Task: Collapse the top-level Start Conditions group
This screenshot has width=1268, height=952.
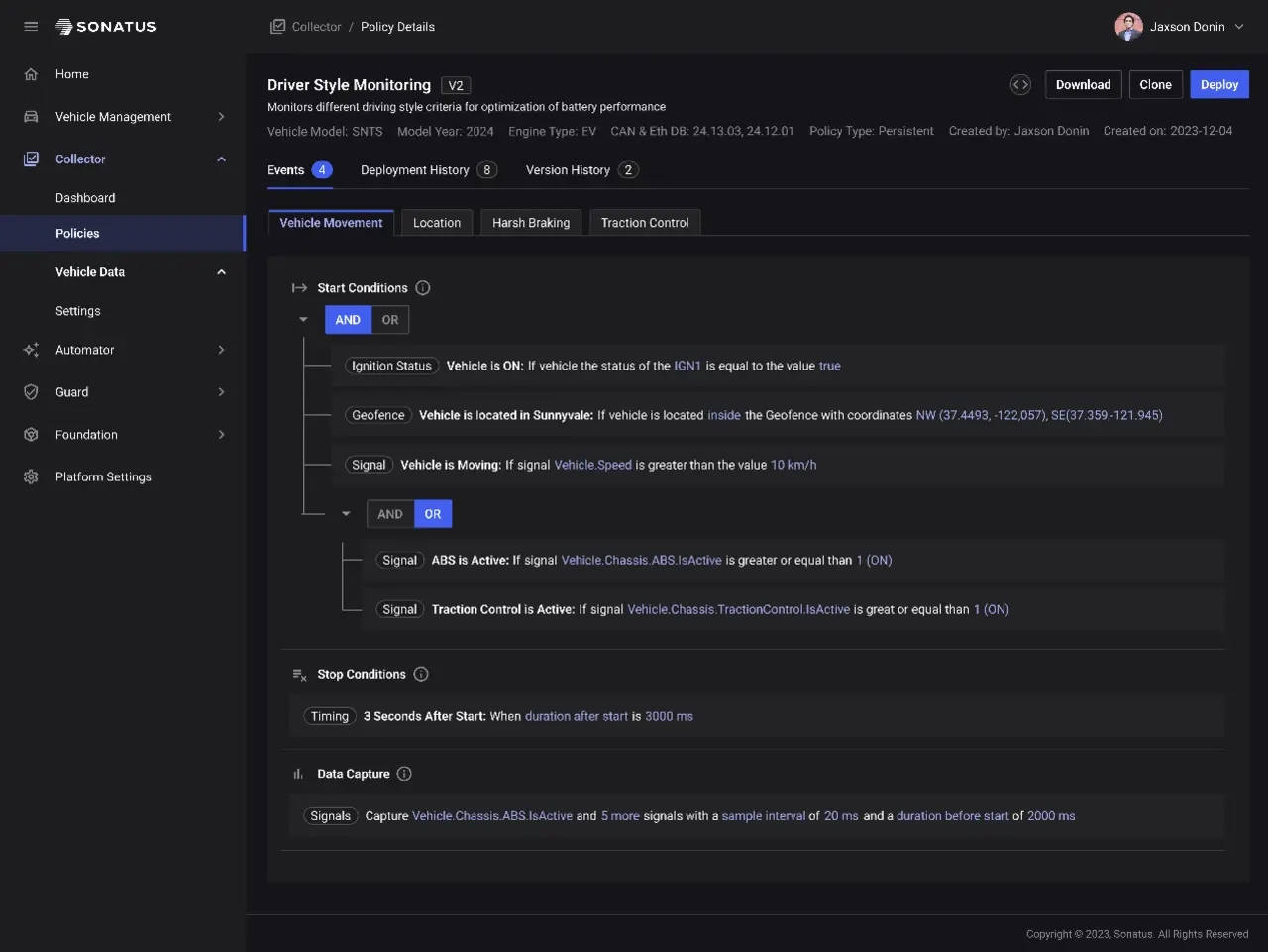Action: click(x=303, y=320)
